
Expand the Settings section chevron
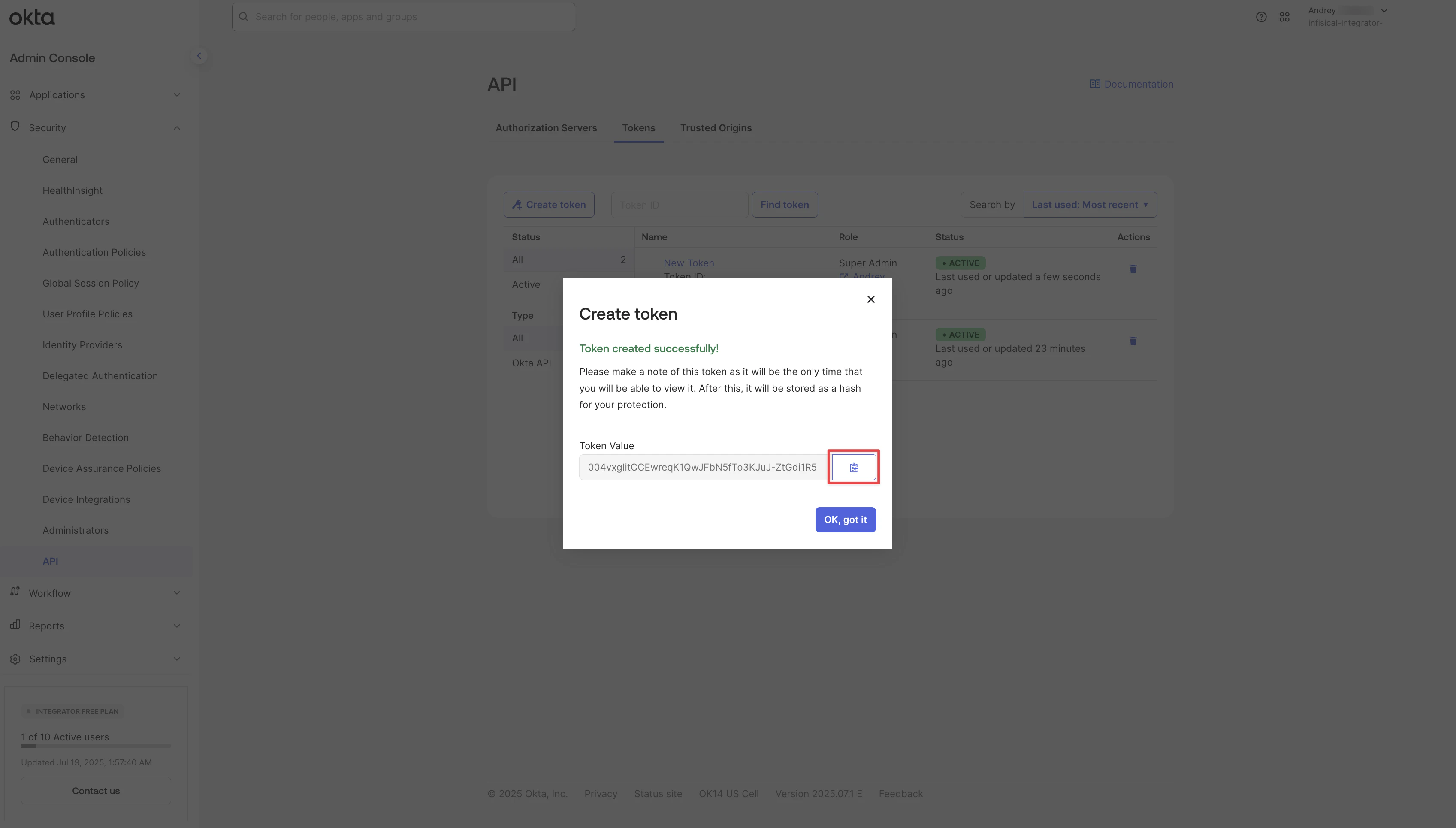[x=177, y=659]
